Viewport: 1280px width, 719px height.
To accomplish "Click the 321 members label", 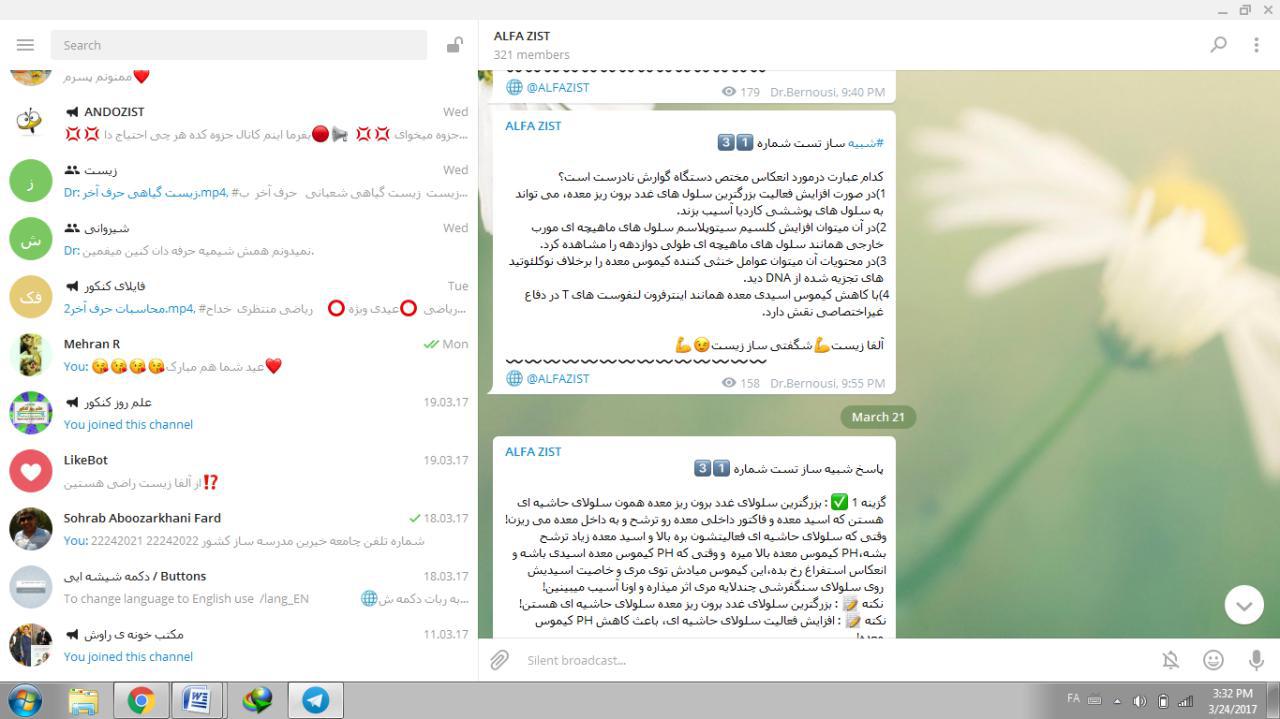I will (x=531, y=55).
